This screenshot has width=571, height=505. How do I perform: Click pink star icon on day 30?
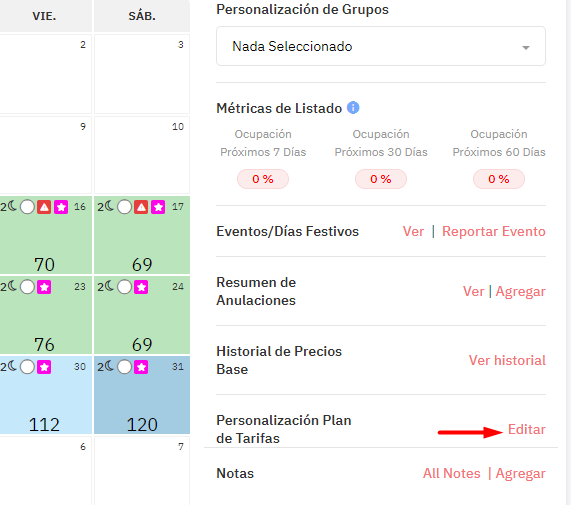coord(44,367)
